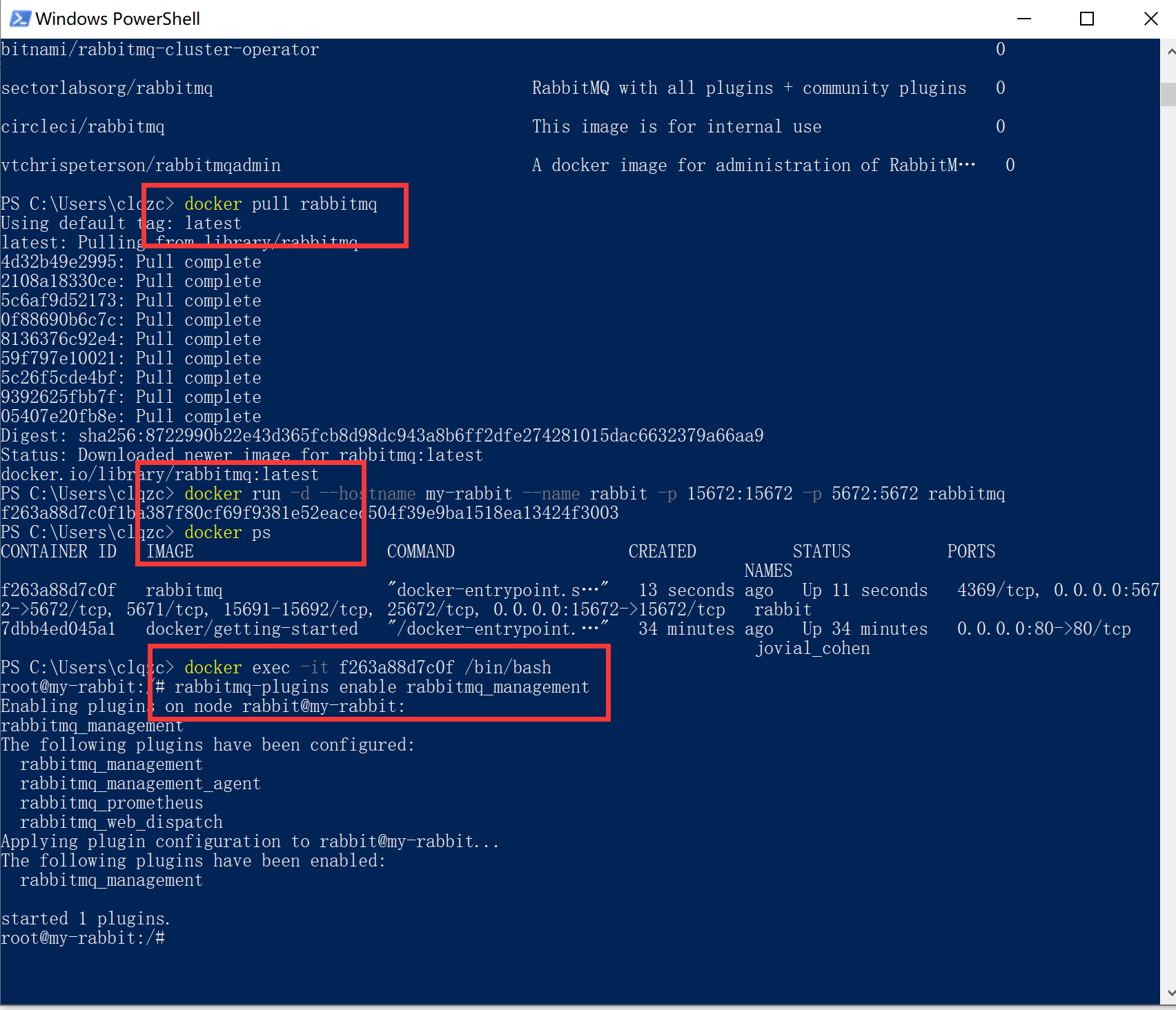Image resolution: width=1176 pixels, height=1010 pixels.
Task: Click the sha256 Digest line
Action: pyautogui.click(x=382, y=436)
